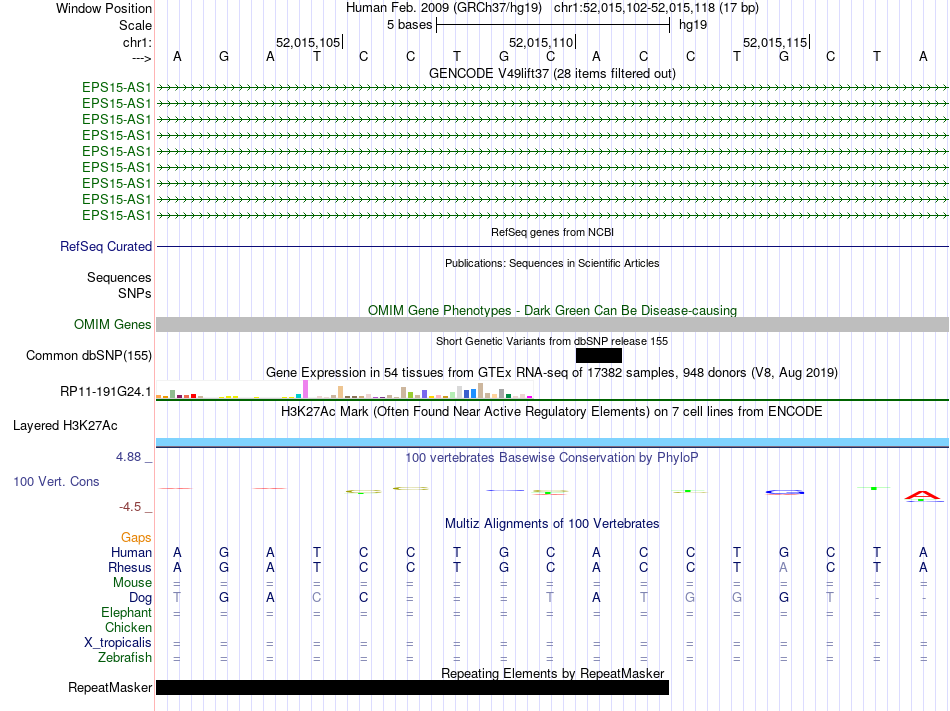This screenshot has height=711, width=950.
Task: Click the OMIM Genes track label
Action: coord(112,325)
